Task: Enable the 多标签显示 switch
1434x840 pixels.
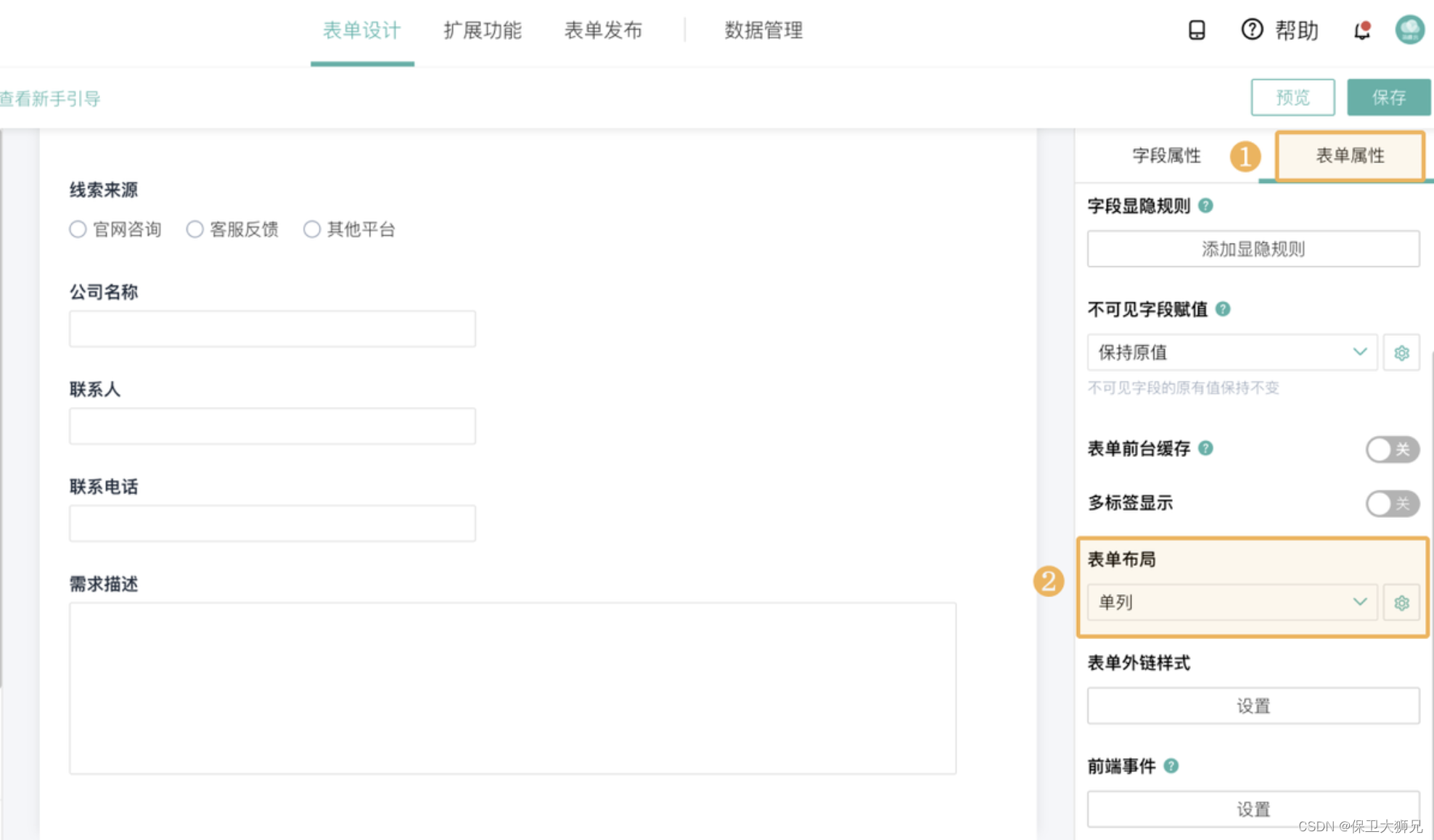Action: tap(1392, 503)
